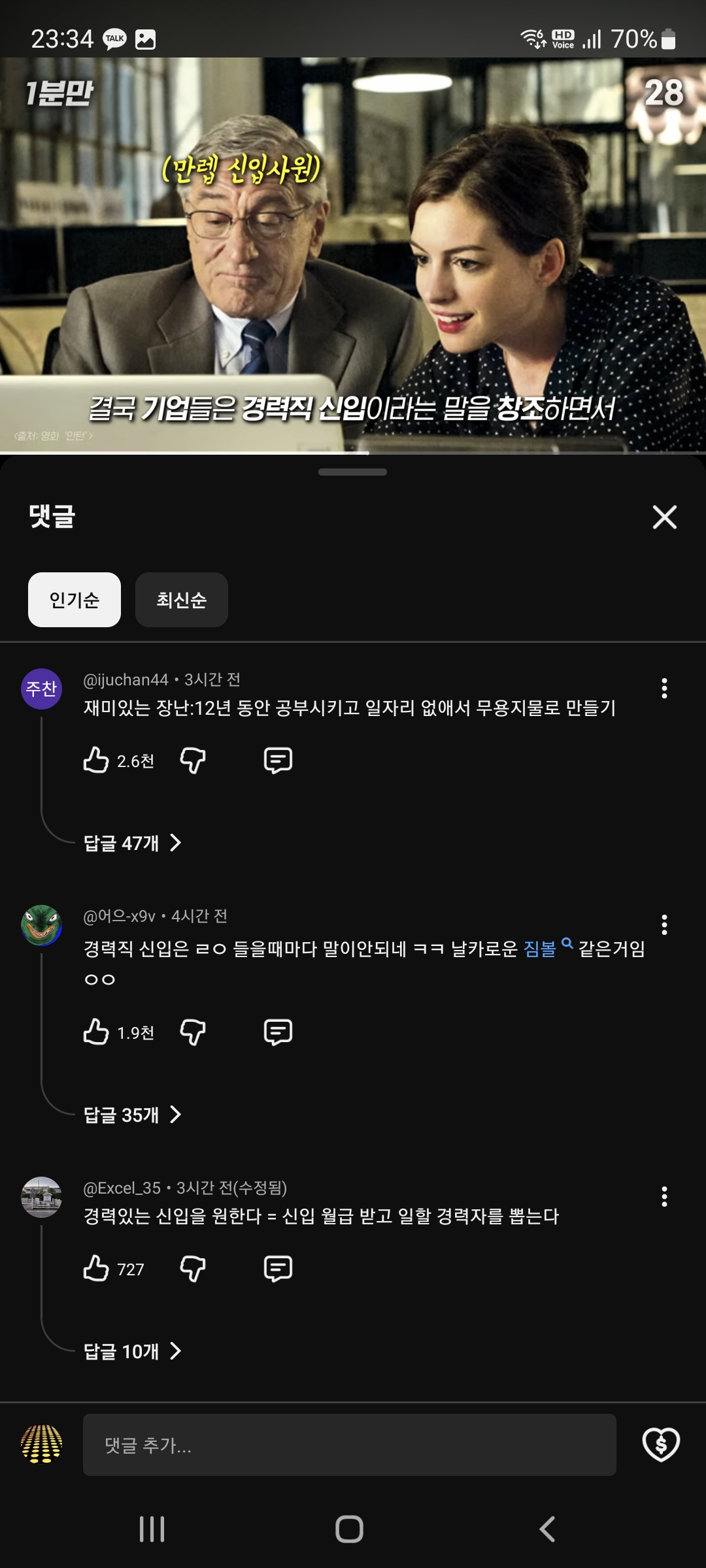This screenshot has height=1568, width=706.
Task: Like the @Excel_35 comment
Action: (97, 1269)
